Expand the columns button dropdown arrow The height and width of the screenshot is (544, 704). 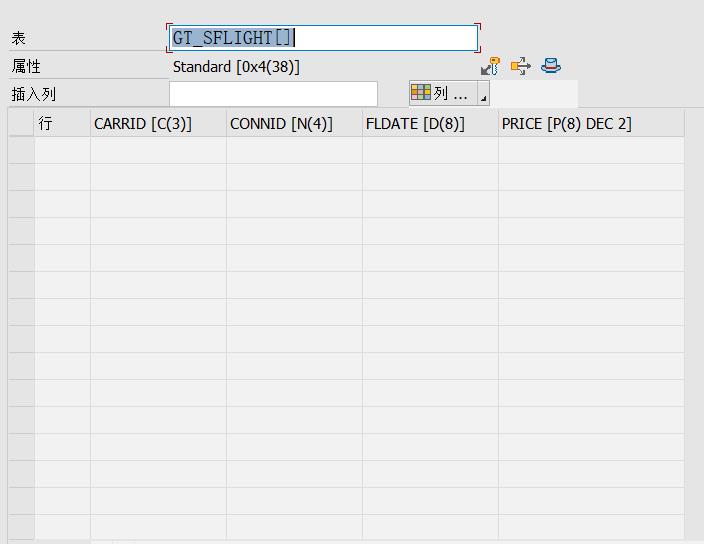pos(483,93)
